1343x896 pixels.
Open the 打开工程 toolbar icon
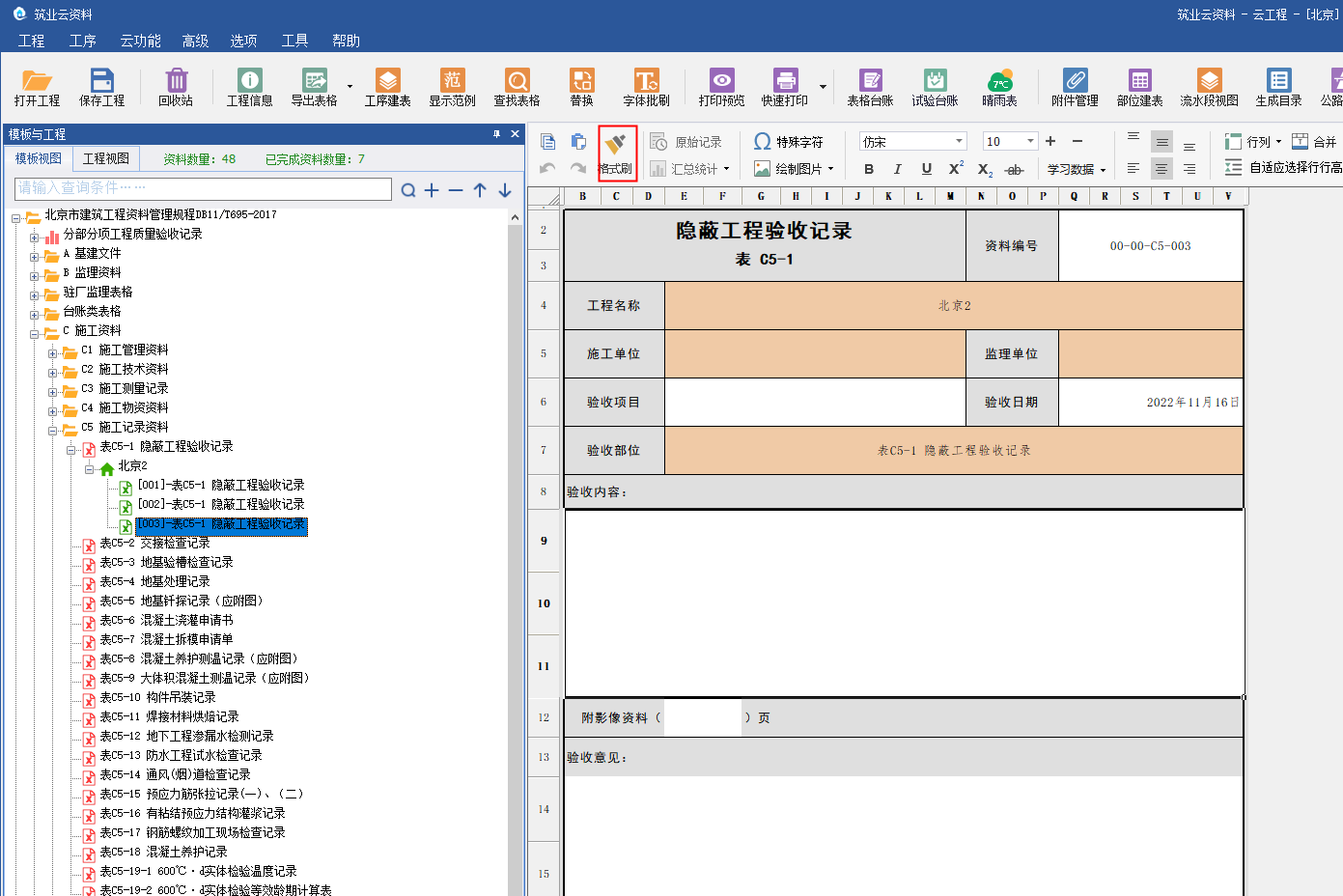coord(37,87)
